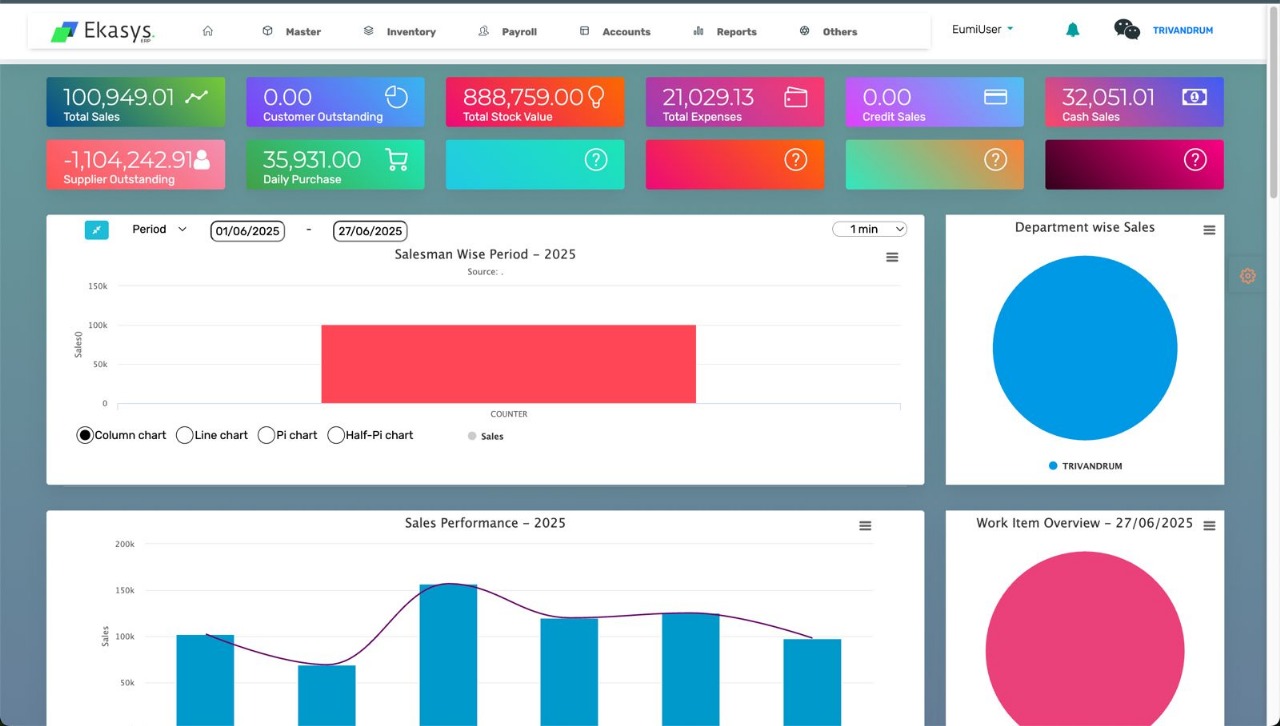1280x726 pixels.
Task: Click the TRIVANDRUM branch link
Action: [1183, 31]
